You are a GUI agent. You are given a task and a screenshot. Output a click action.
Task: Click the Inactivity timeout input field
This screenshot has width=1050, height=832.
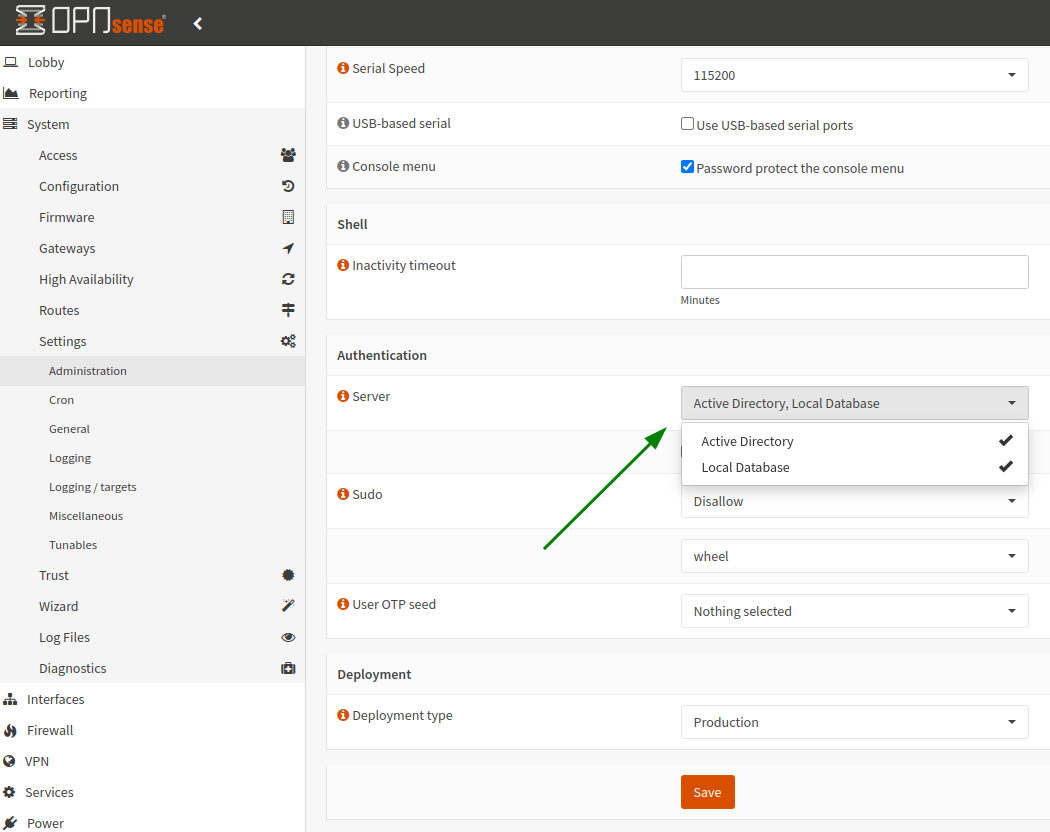pyautogui.click(x=854, y=272)
